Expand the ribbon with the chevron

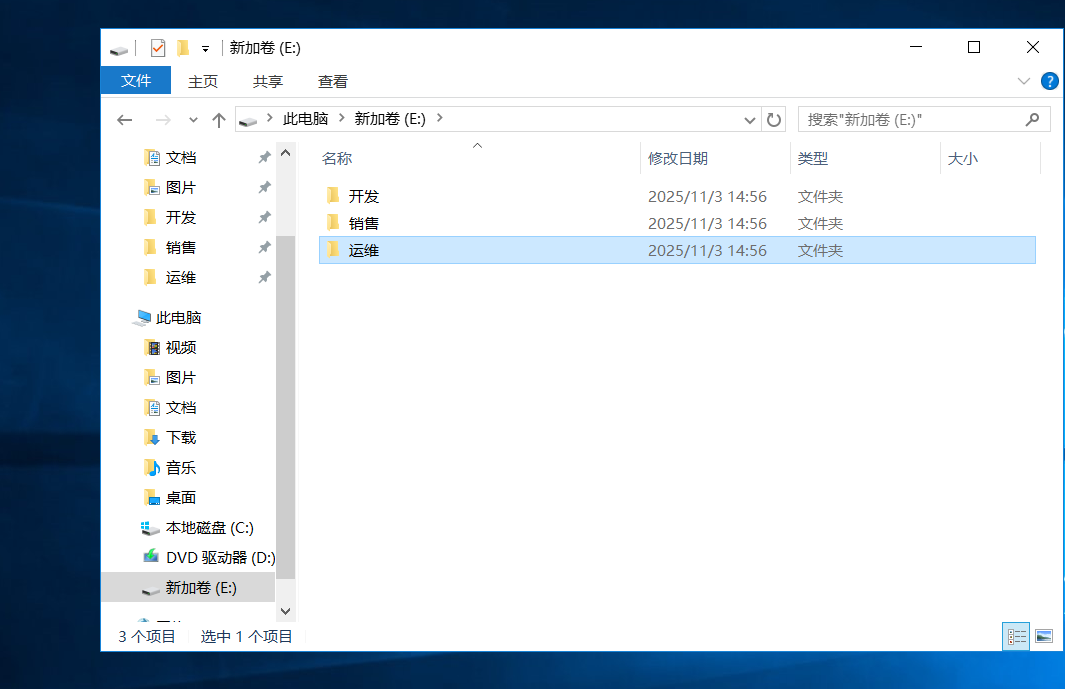[1024, 82]
